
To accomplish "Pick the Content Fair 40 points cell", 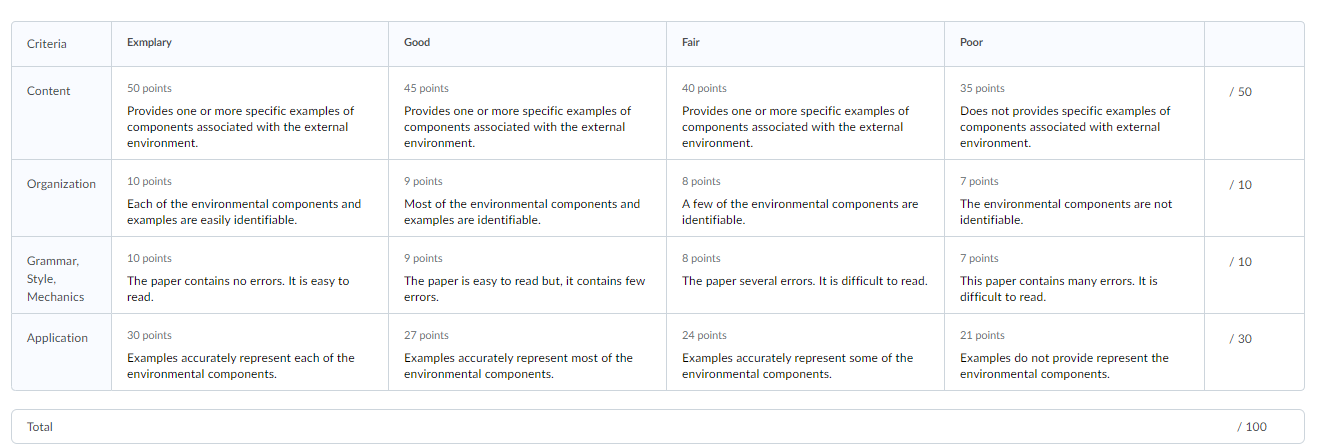I will (805, 113).
